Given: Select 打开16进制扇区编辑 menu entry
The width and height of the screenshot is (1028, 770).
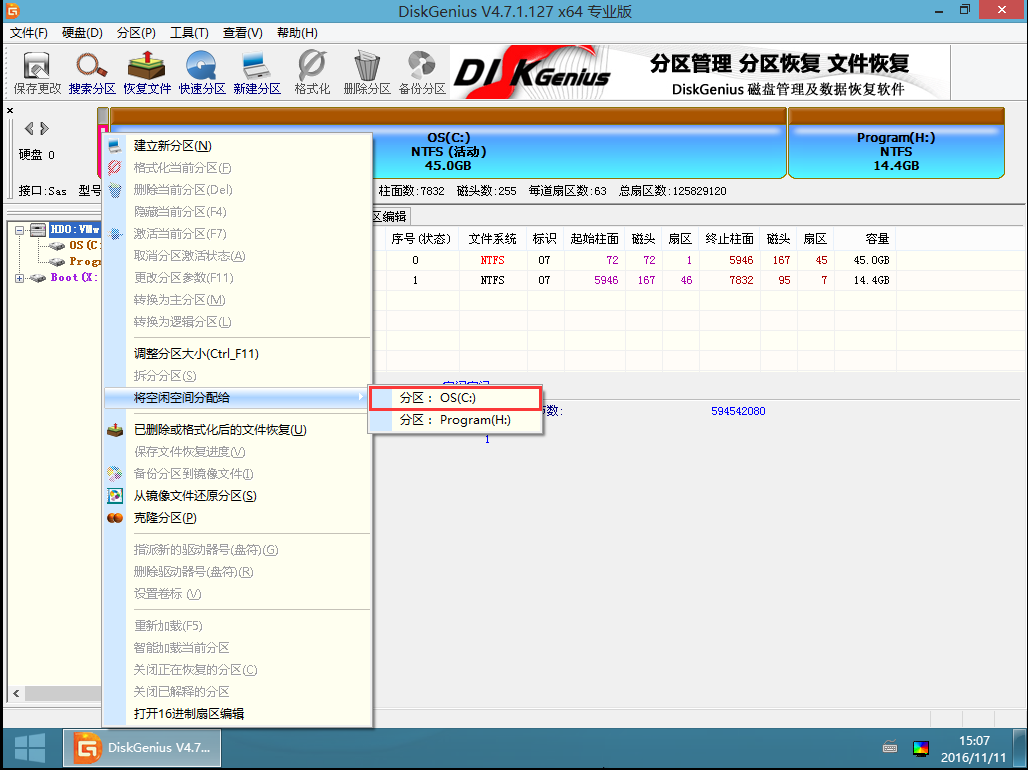Looking at the screenshot, I should (x=237, y=714).
